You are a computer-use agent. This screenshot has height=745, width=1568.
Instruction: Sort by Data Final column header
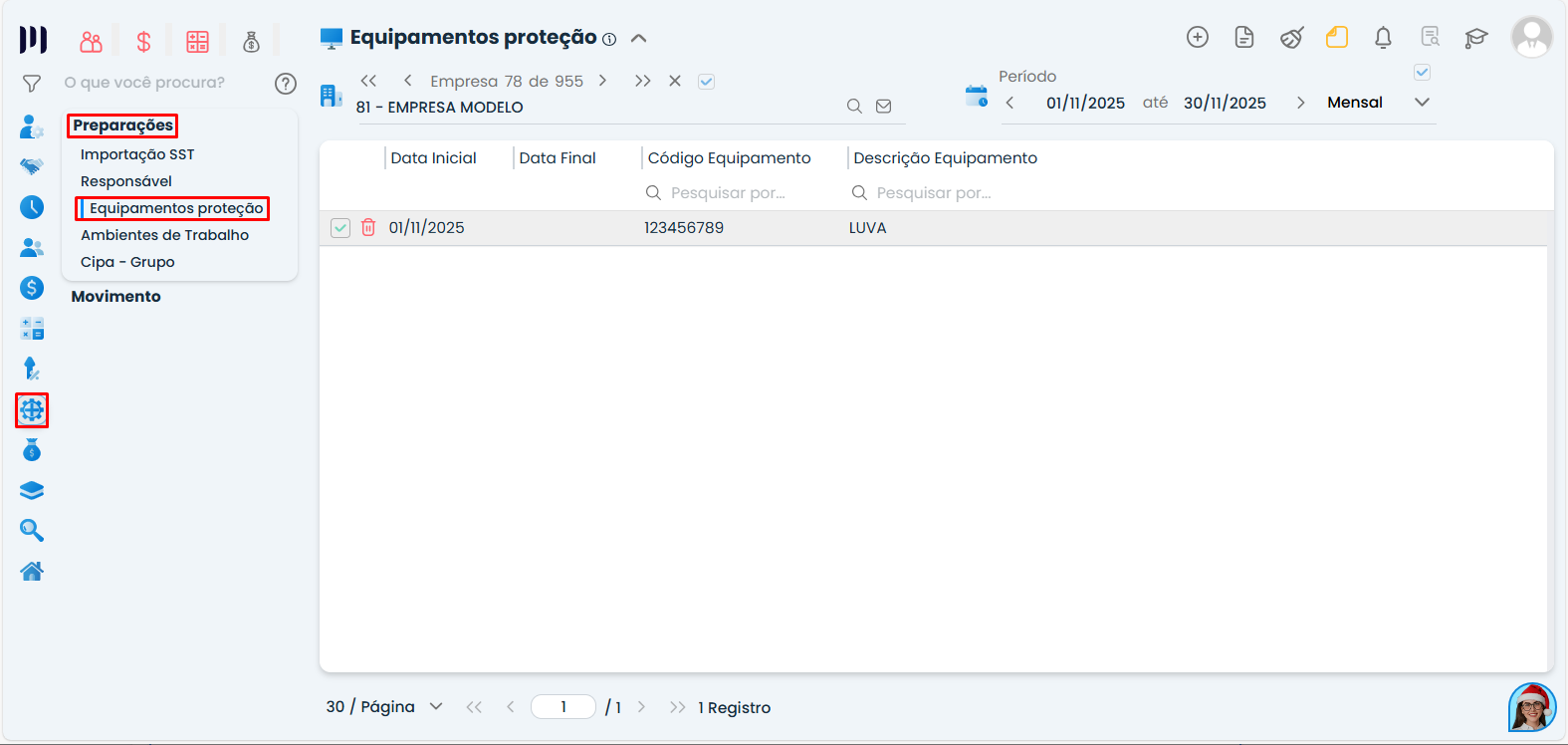coord(558,158)
